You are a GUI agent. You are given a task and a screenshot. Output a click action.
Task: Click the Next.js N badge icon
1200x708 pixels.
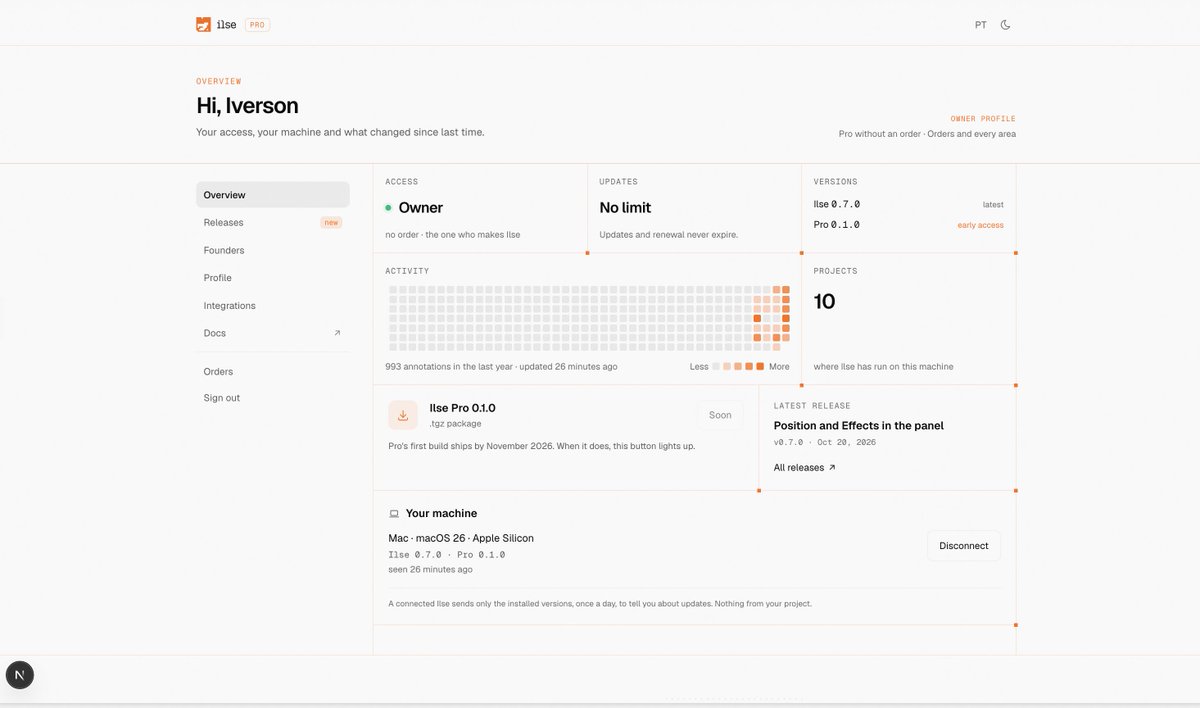point(20,675)
